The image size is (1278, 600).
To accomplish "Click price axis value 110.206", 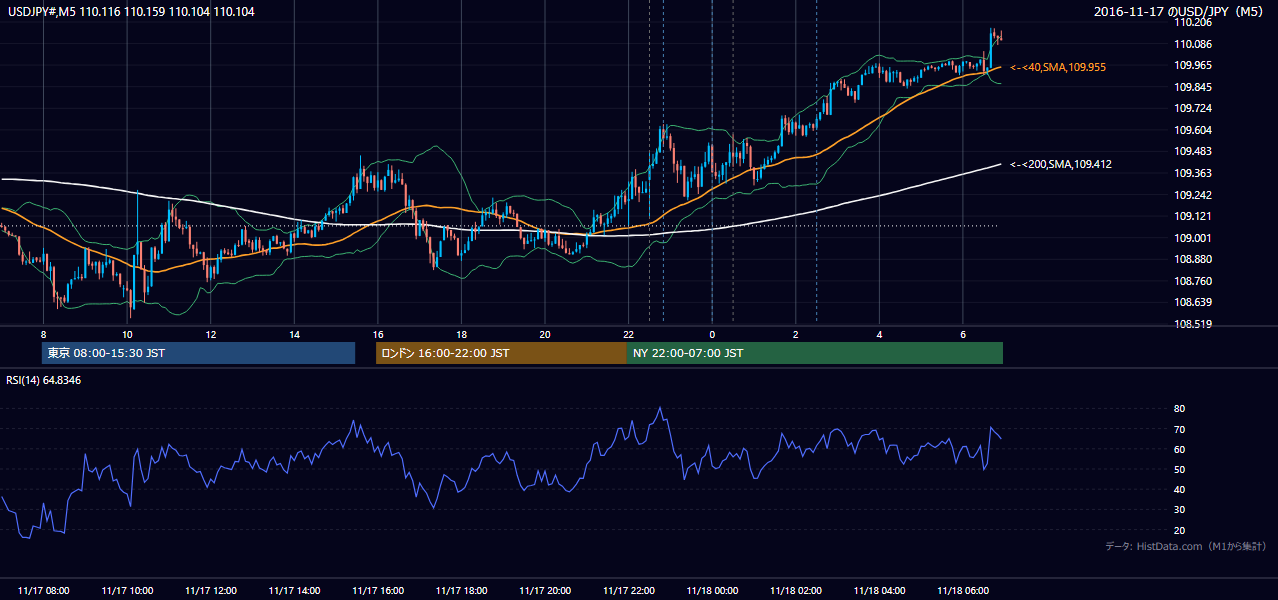I will click(x=1192, y=22).
